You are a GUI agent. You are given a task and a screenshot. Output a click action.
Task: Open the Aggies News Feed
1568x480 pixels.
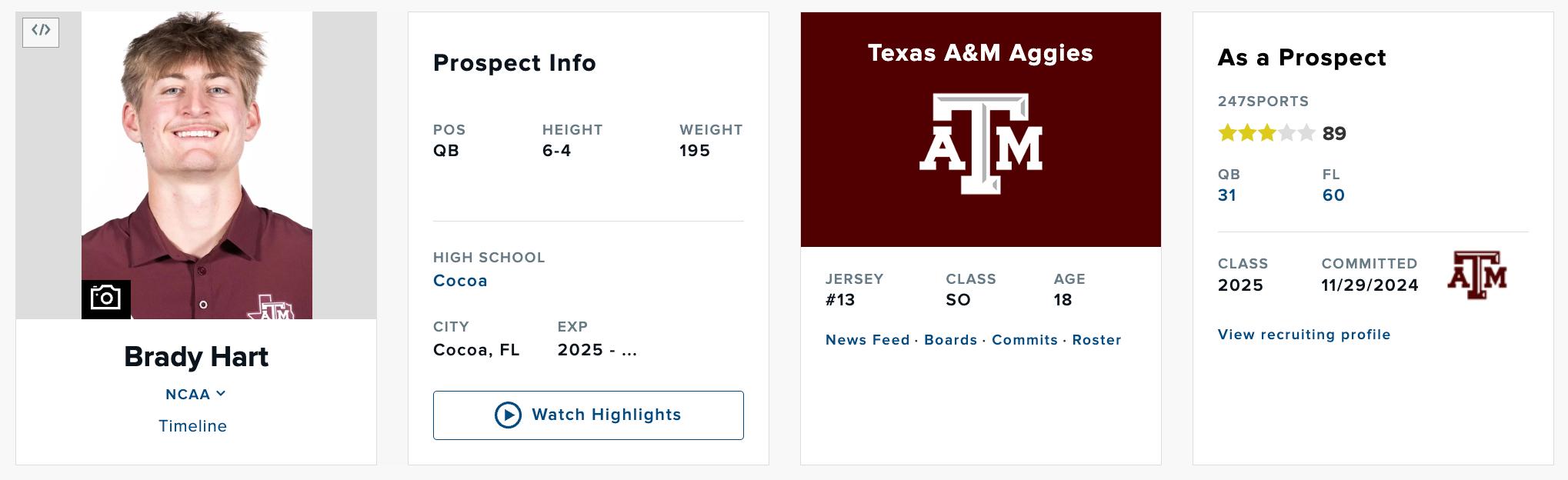867,340
